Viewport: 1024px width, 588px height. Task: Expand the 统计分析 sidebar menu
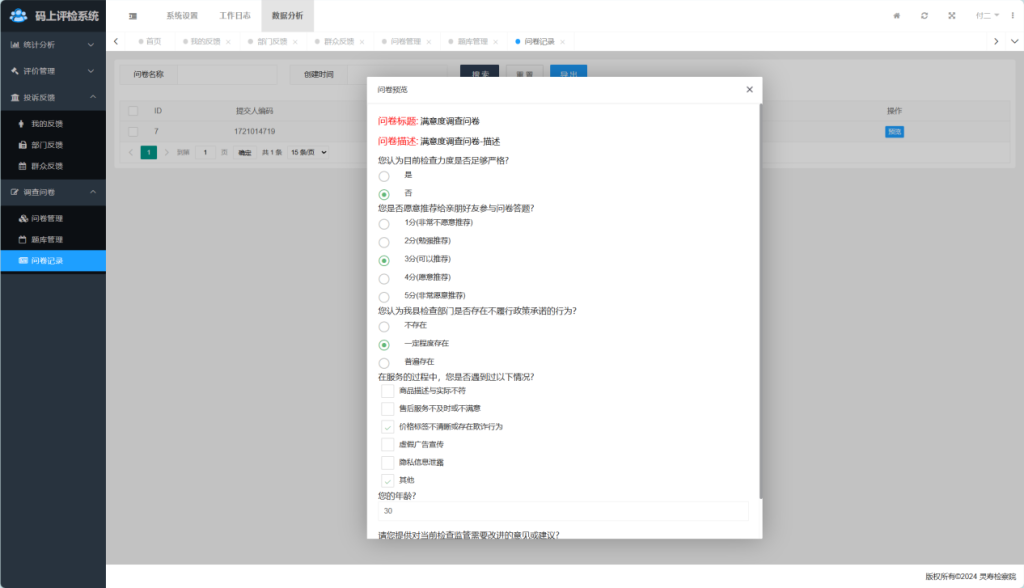[52, 45]
